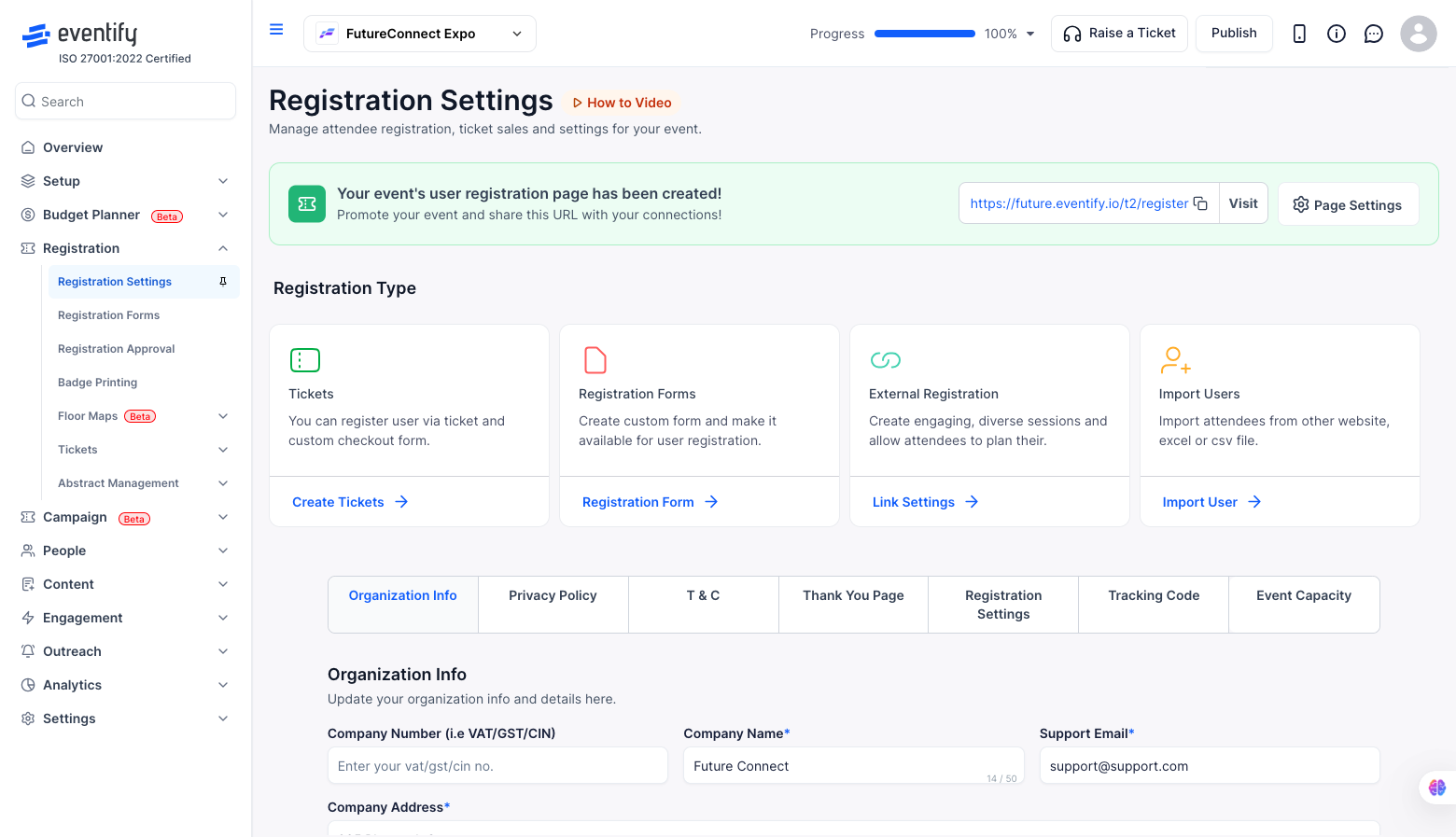
Task: Click the Settings gear sidebar icon
Action: pyautogui.click(x=28, y=718)
